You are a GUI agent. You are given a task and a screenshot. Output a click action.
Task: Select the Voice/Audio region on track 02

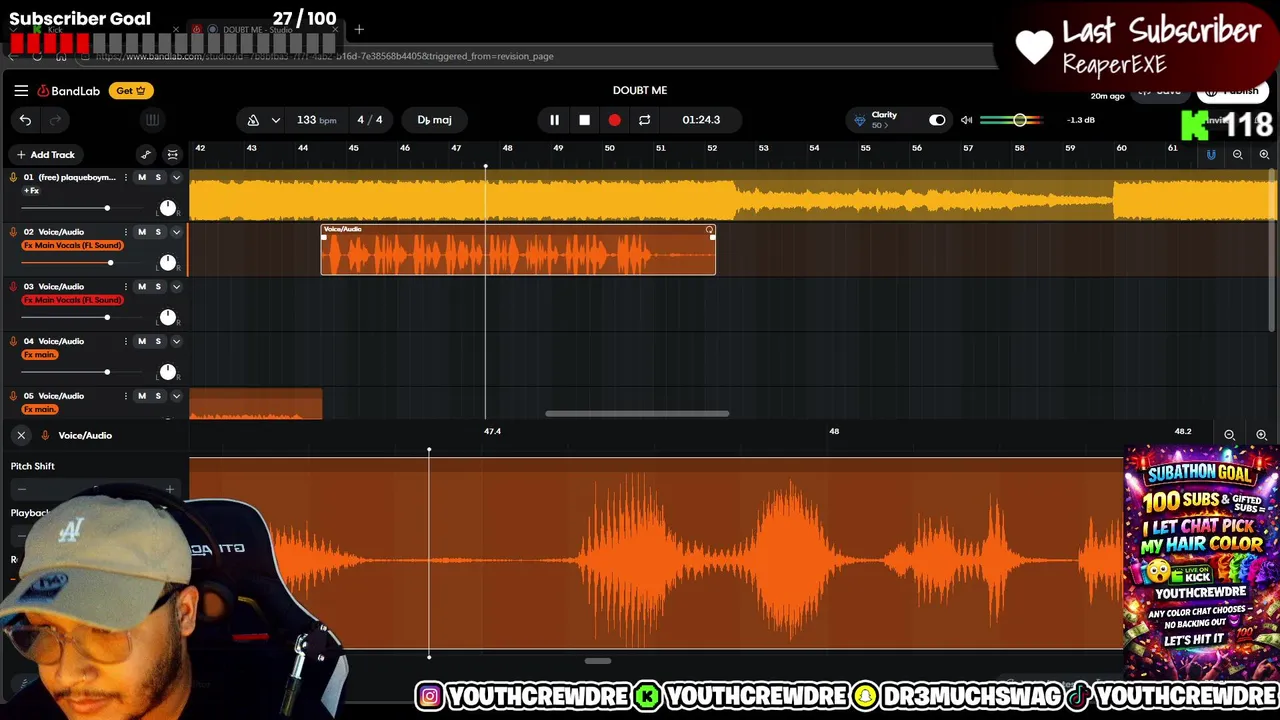point(518,250)
